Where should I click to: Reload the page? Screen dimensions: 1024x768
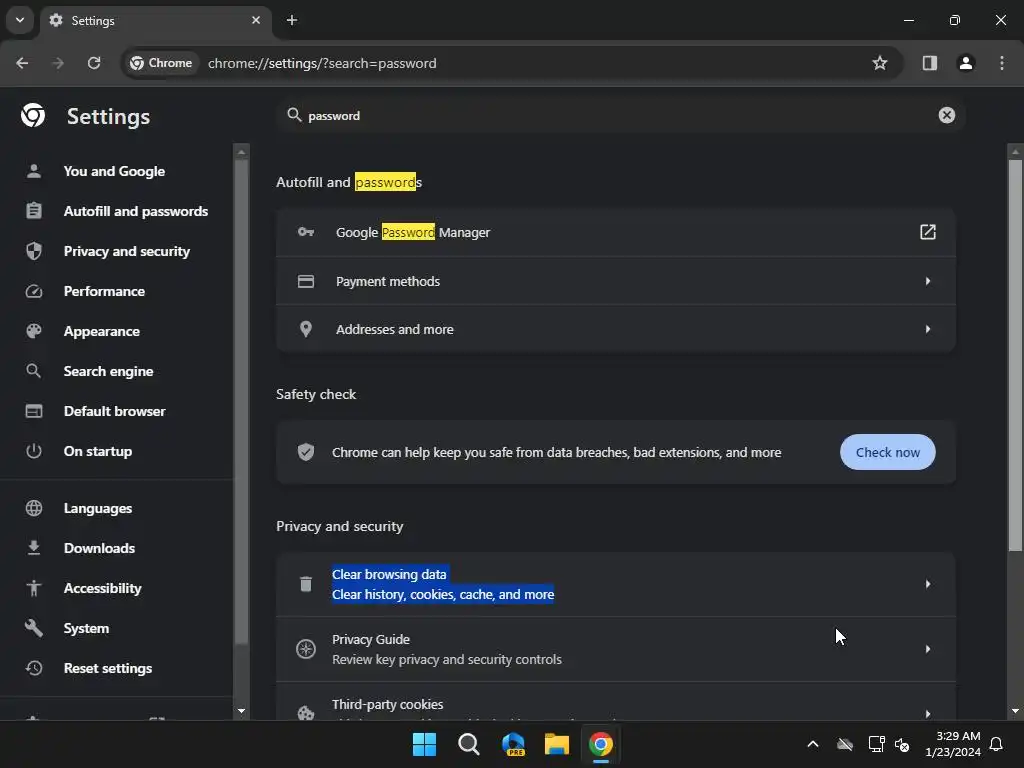[94, 63]
